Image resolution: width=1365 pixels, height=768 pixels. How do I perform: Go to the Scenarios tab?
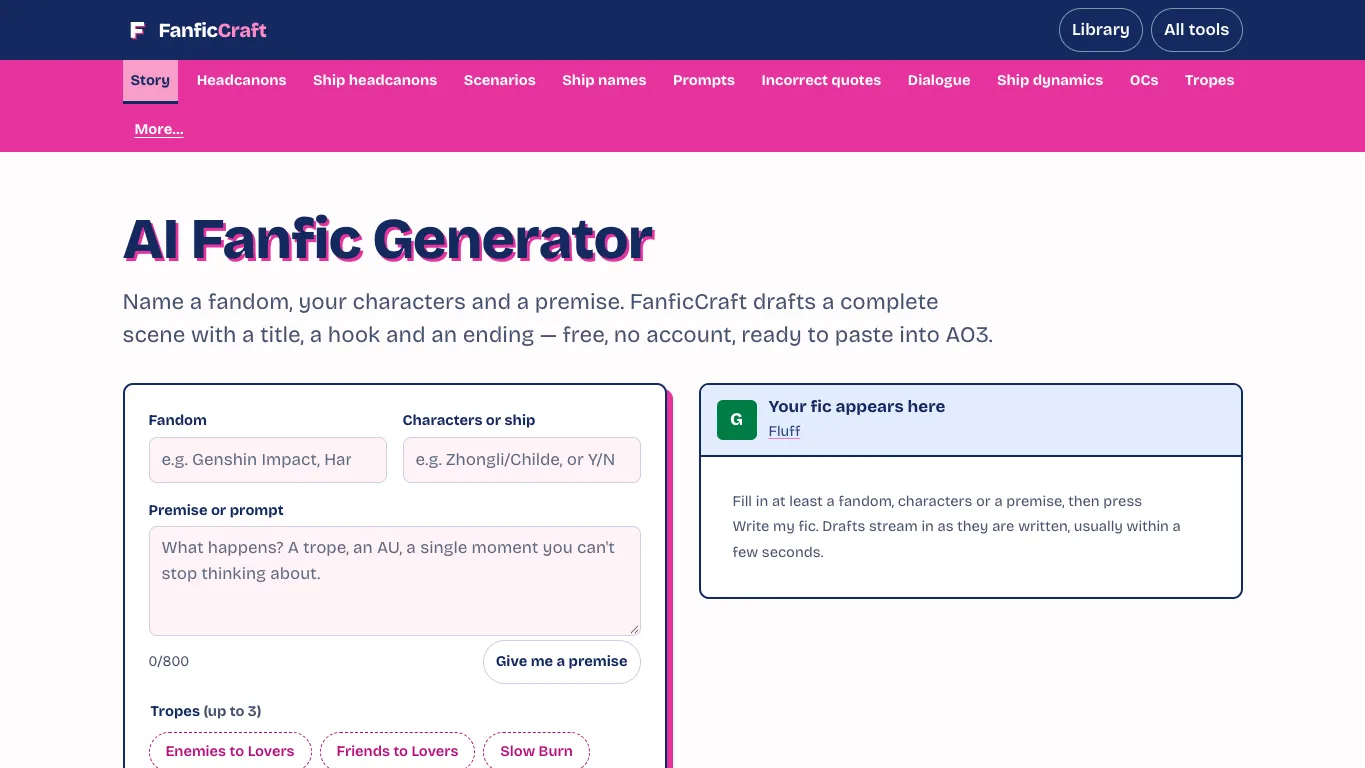pyautogui.click(x=500, y=80)
